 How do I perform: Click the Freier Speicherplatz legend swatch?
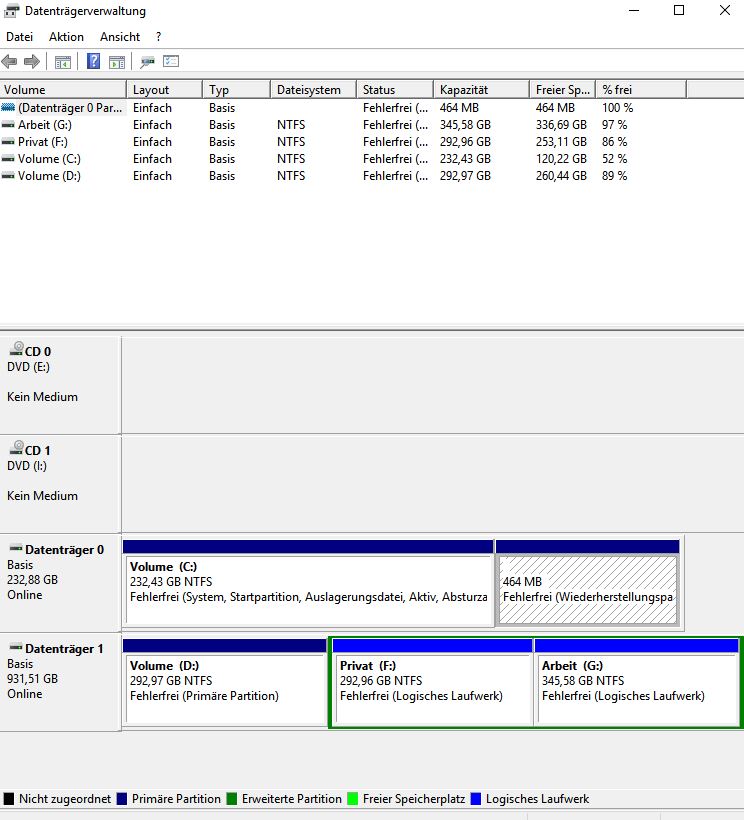pyautogui.click(x=352, y=799)
